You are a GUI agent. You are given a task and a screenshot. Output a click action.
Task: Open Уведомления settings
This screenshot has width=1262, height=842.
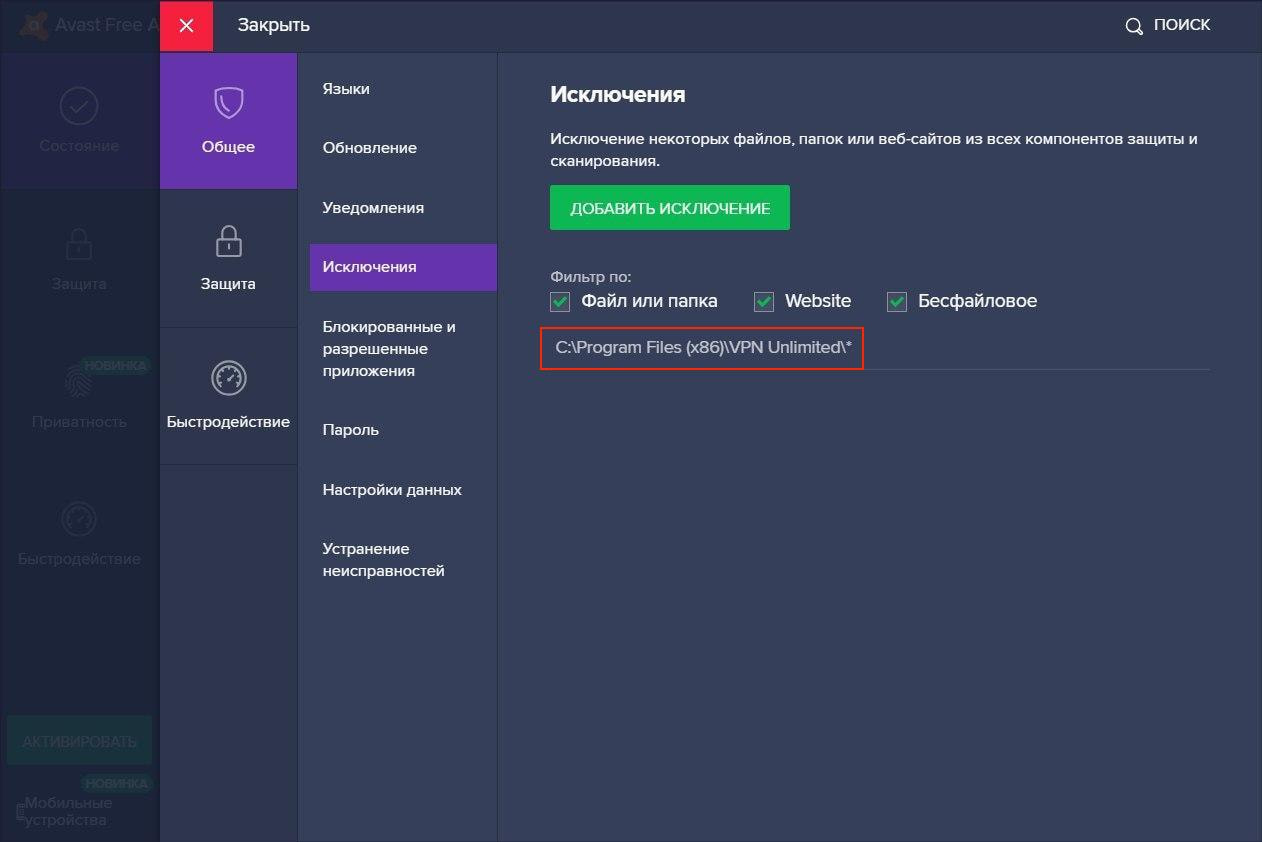coord(373,208)
